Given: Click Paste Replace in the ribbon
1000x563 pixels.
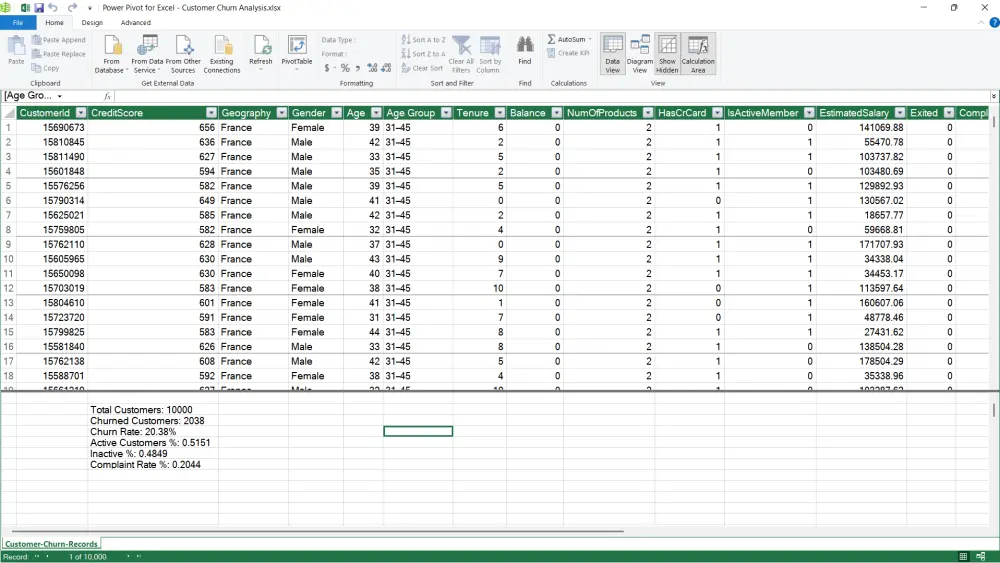Looking at the screenshot, I should pyautogui.click(x=59, y=54).
